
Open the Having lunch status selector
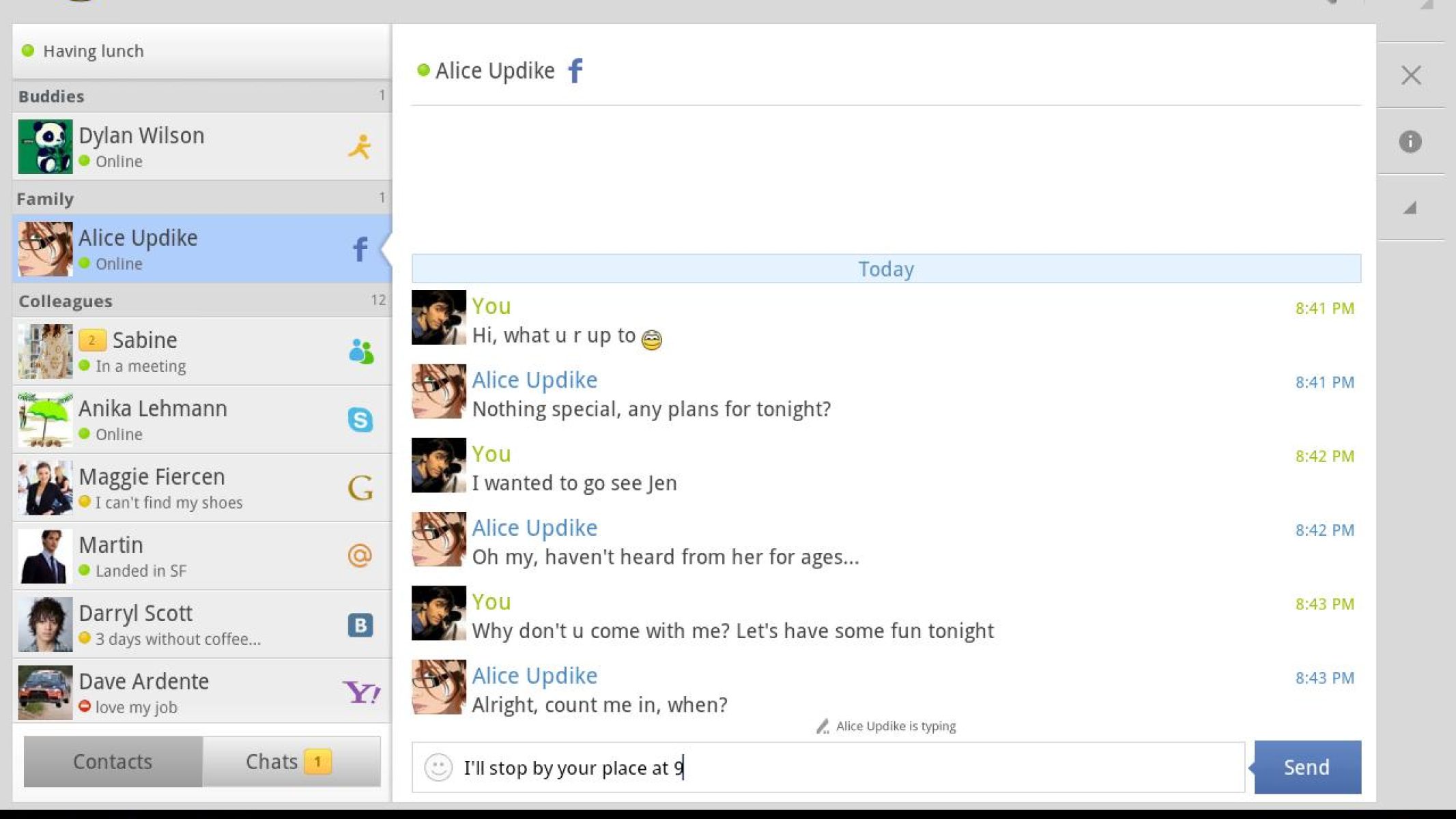tap(201, 51)
